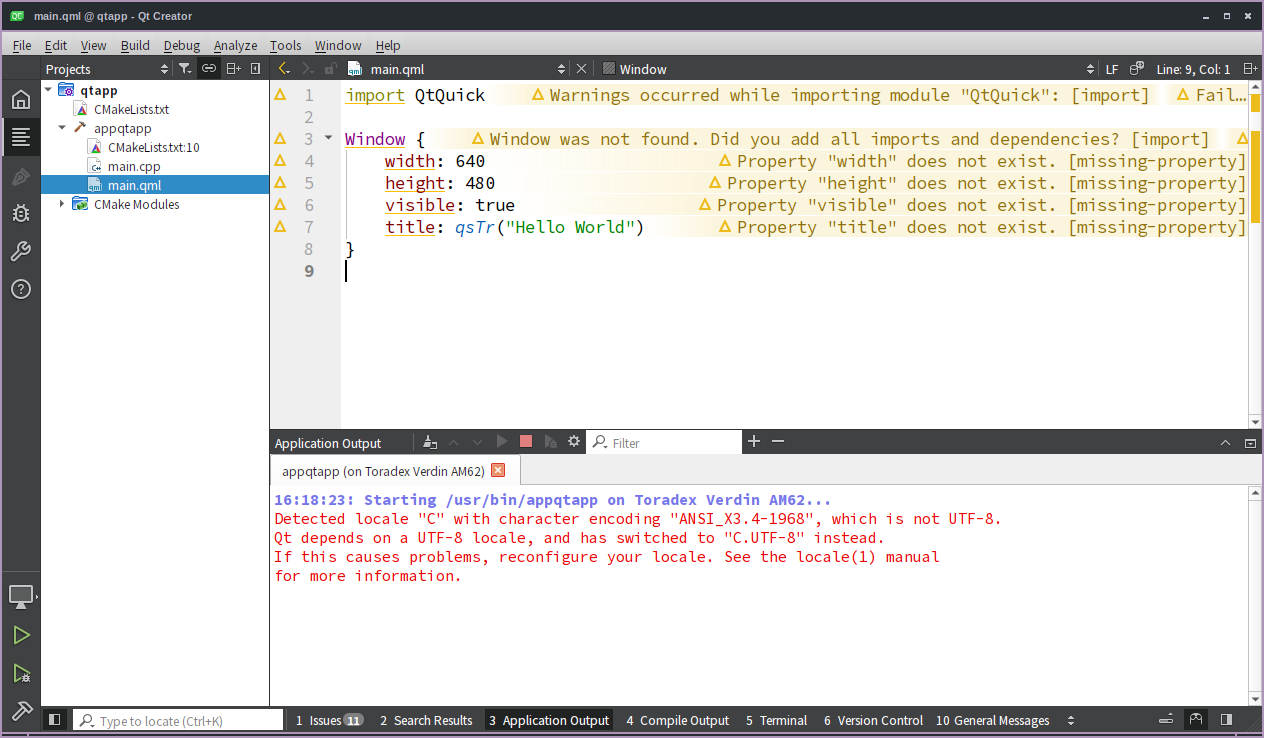Run the project with green play icon
This screenshot has height=738, width=1264.
click(21, 634)
